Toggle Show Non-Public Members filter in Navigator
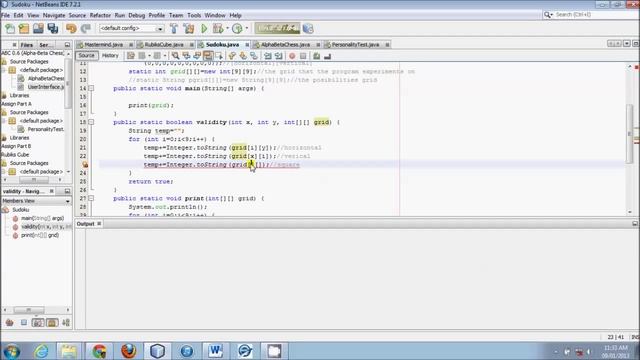The image size is (640, 360). [52, 322]
